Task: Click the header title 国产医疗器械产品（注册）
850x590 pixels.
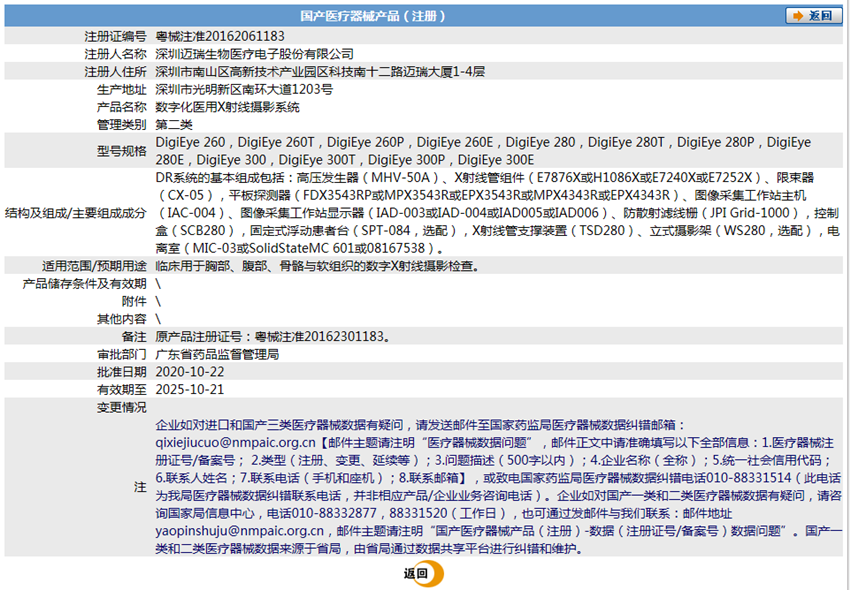Action: pos(373,16)
